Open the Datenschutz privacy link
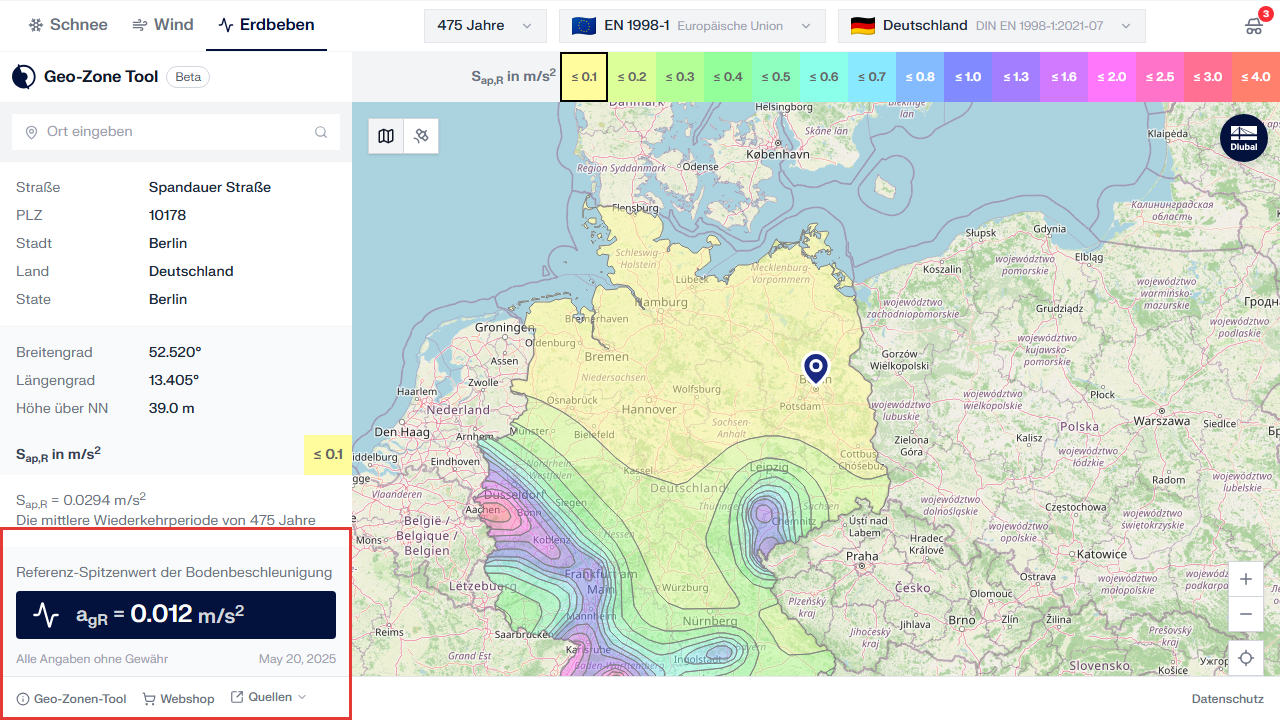 (x=1227, y=699)
